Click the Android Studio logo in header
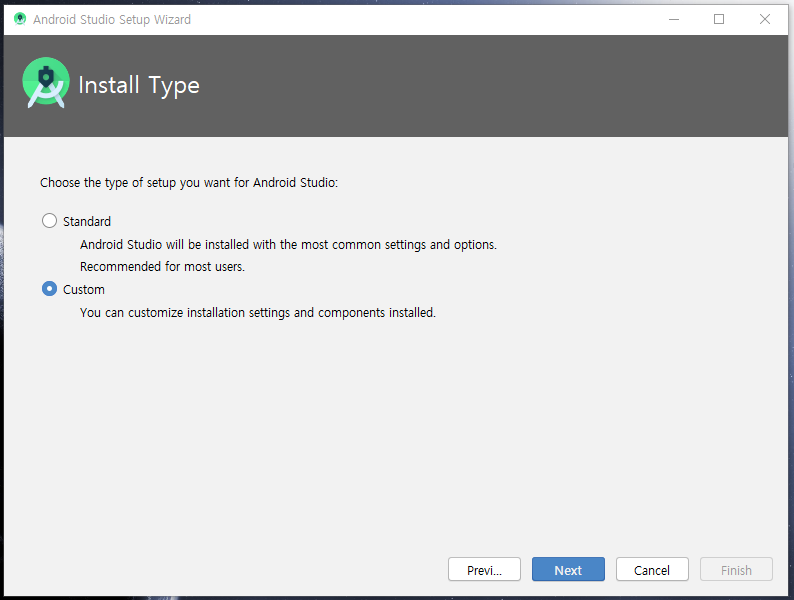This screenshot has width=794, height=600. [x=46, y=83]
